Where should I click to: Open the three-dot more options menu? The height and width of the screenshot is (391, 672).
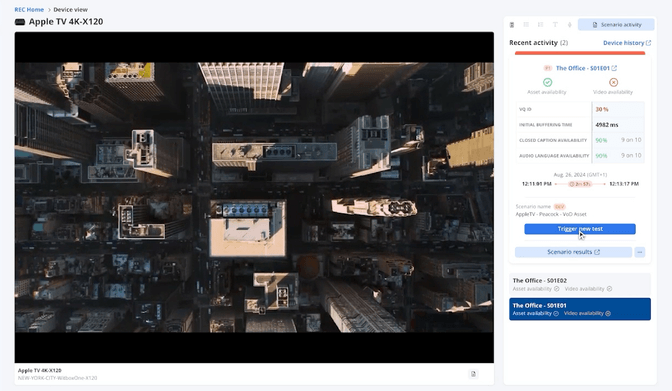(x=640, y=252)
